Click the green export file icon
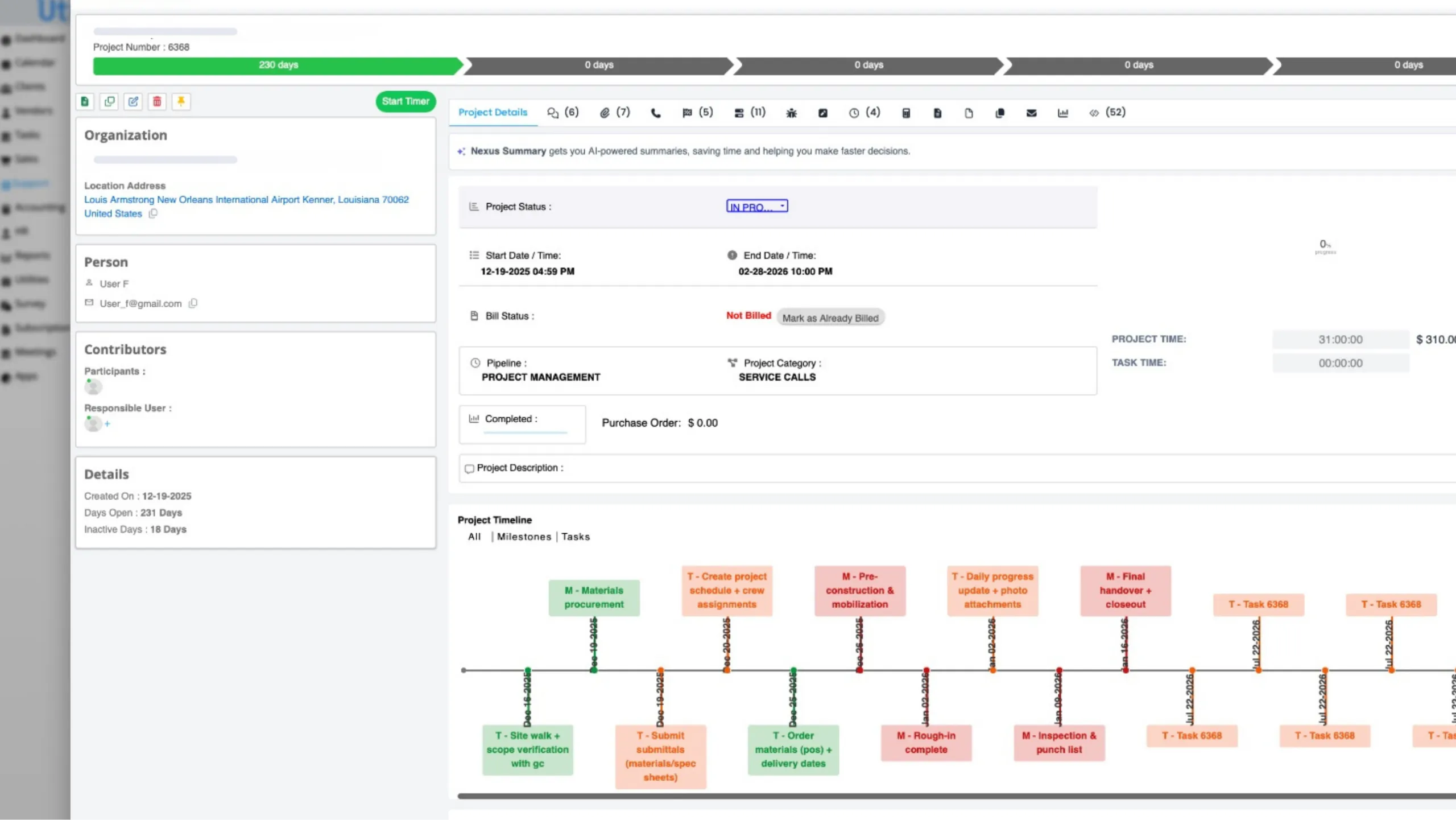This screenshot has height=820, width=1456. pos(85,101)
